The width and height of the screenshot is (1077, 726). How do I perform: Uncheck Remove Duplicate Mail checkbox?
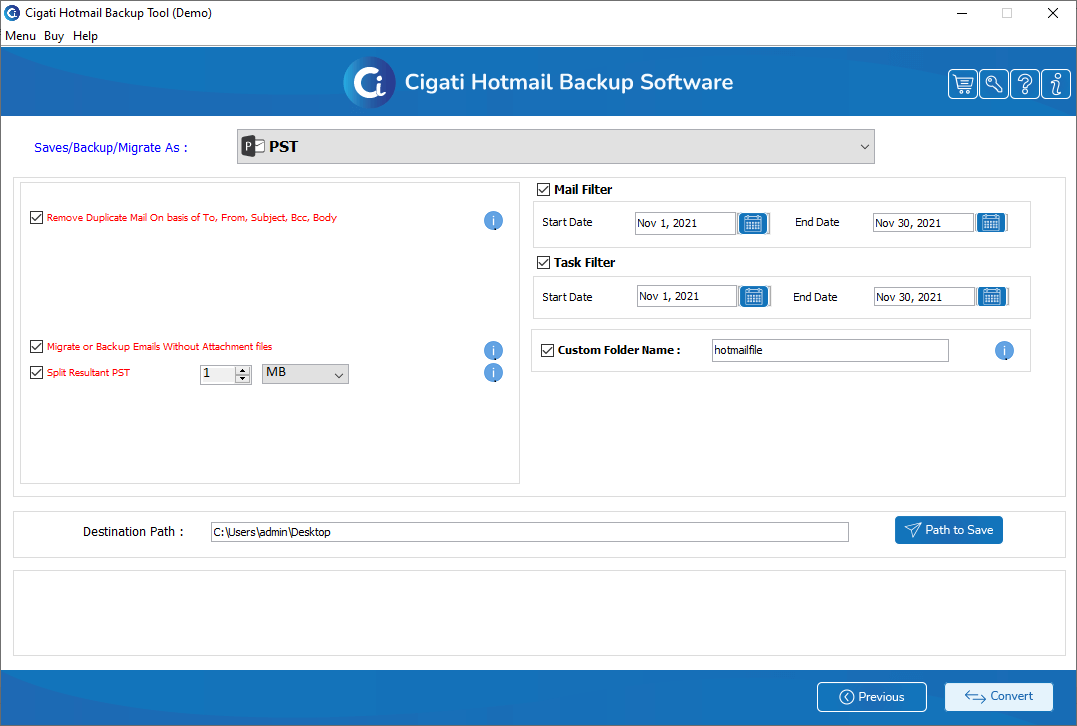[37, 218]
